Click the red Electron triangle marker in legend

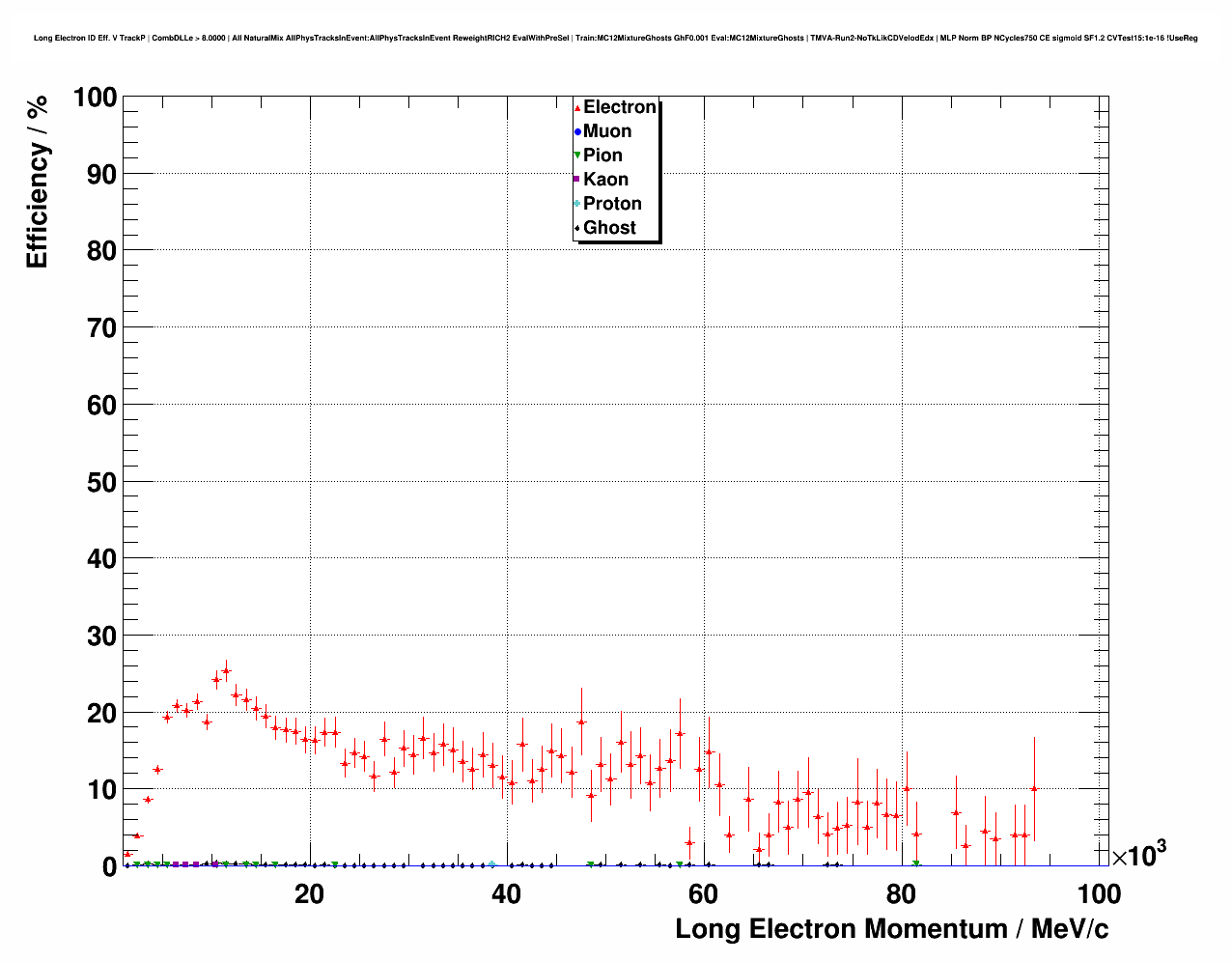577,108
